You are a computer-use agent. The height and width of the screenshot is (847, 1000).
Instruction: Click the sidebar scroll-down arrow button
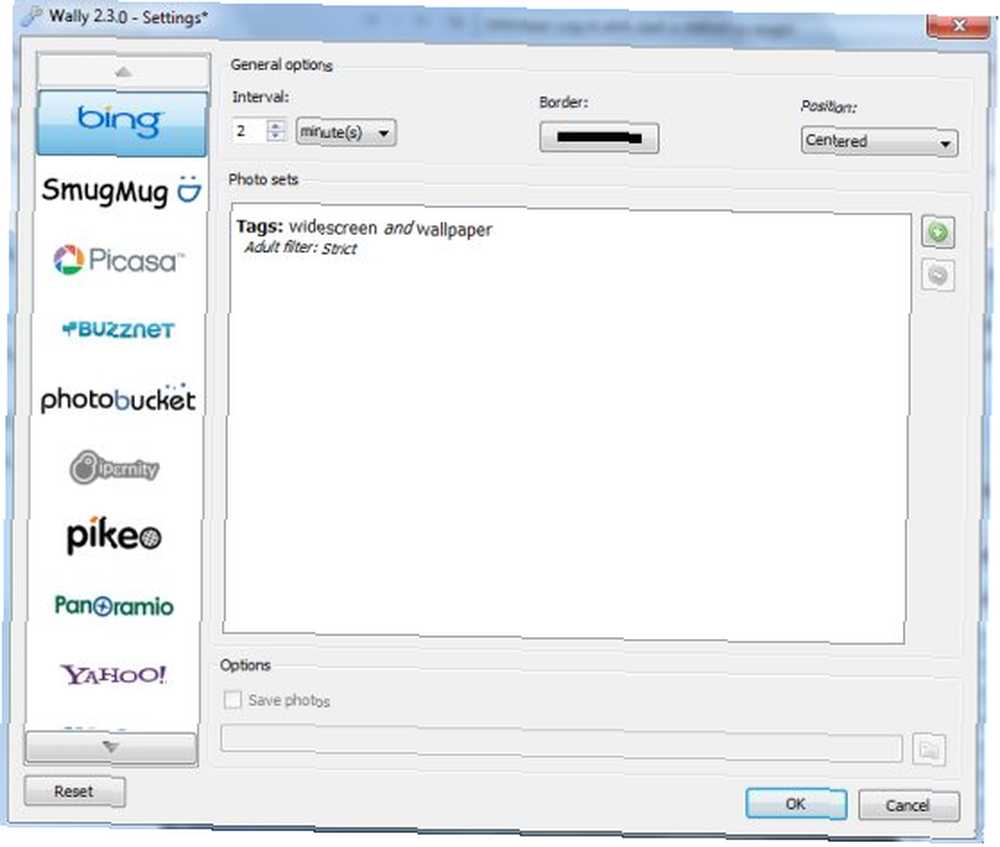(111, 748)
